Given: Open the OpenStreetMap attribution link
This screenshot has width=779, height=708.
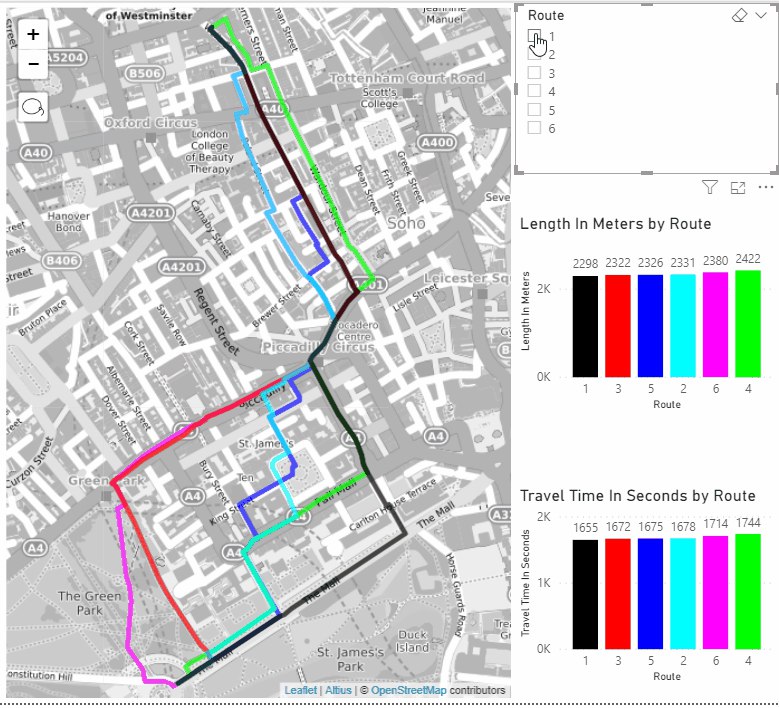Looking at the screenshot, I should coord(408,690).
